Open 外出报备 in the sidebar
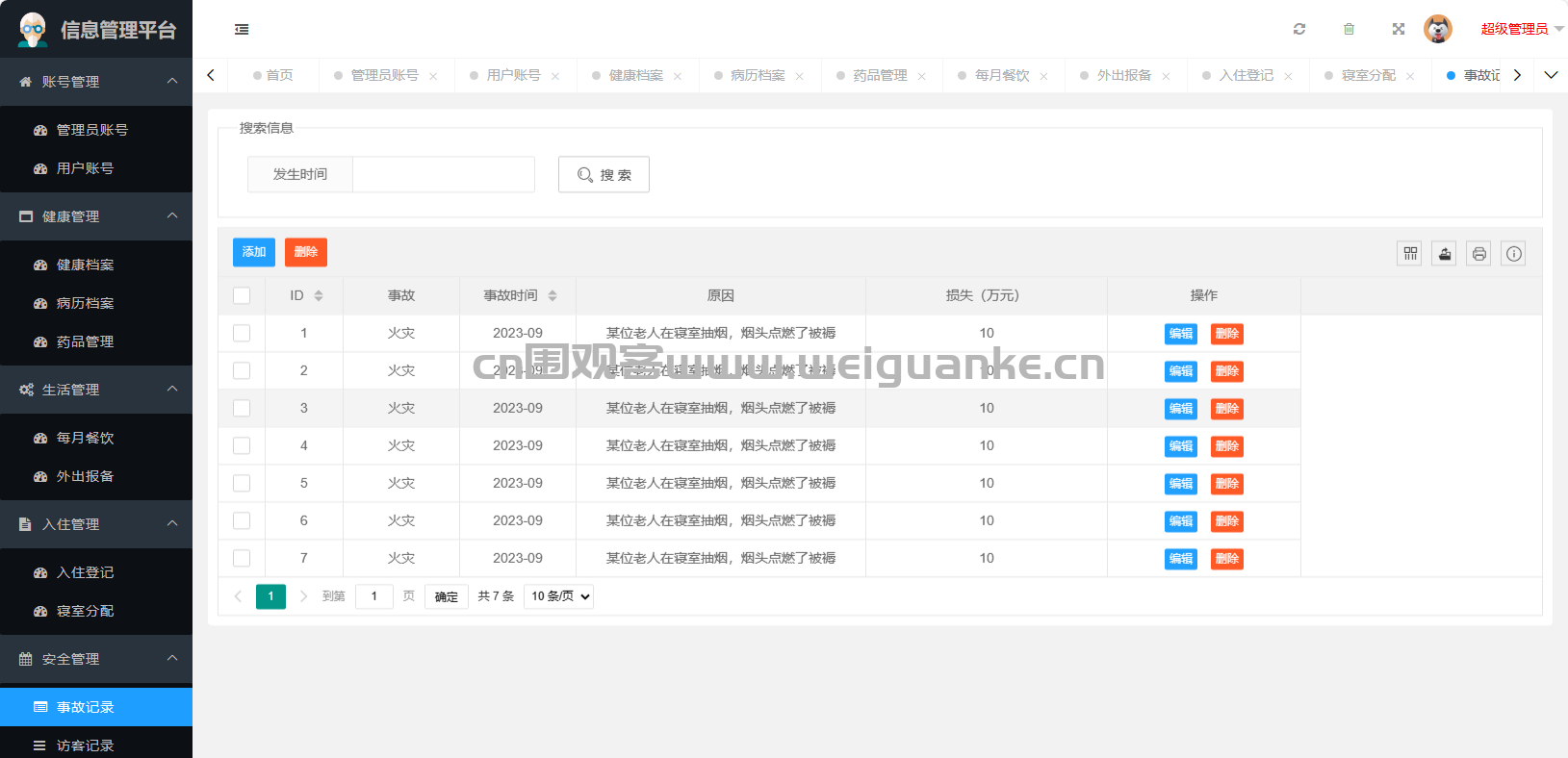This screenshot has width=1568, height=758. click(x=96, y=476)
